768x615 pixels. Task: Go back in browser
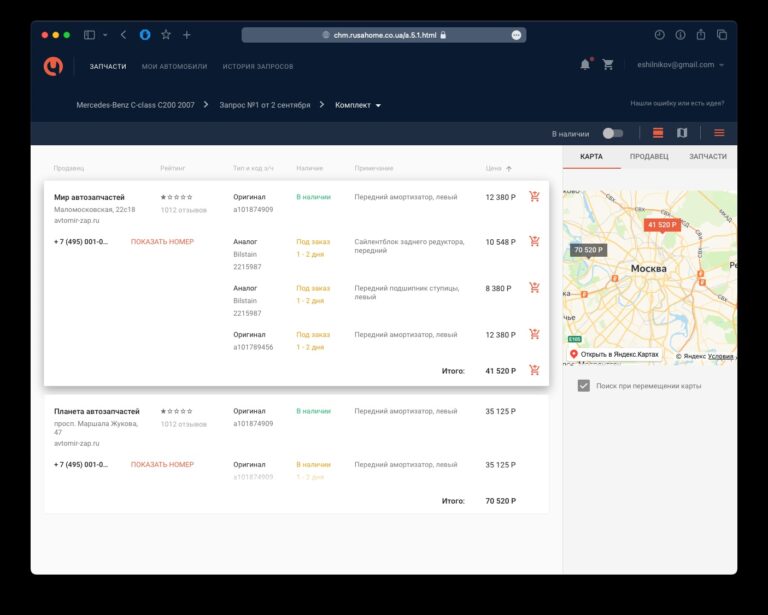[123, 35]
